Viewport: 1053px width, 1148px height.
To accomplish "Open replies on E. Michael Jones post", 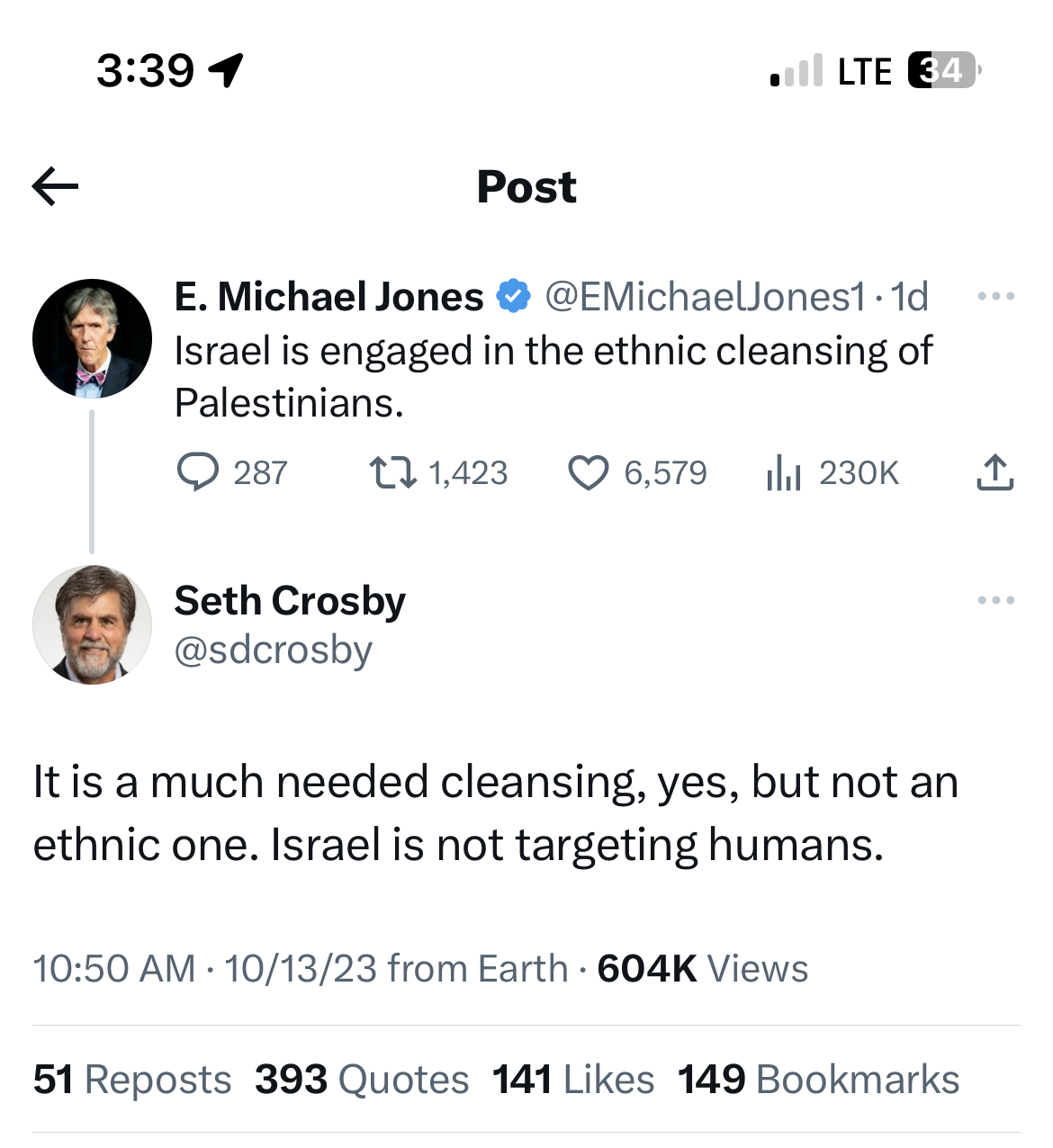I will (198, 472).
